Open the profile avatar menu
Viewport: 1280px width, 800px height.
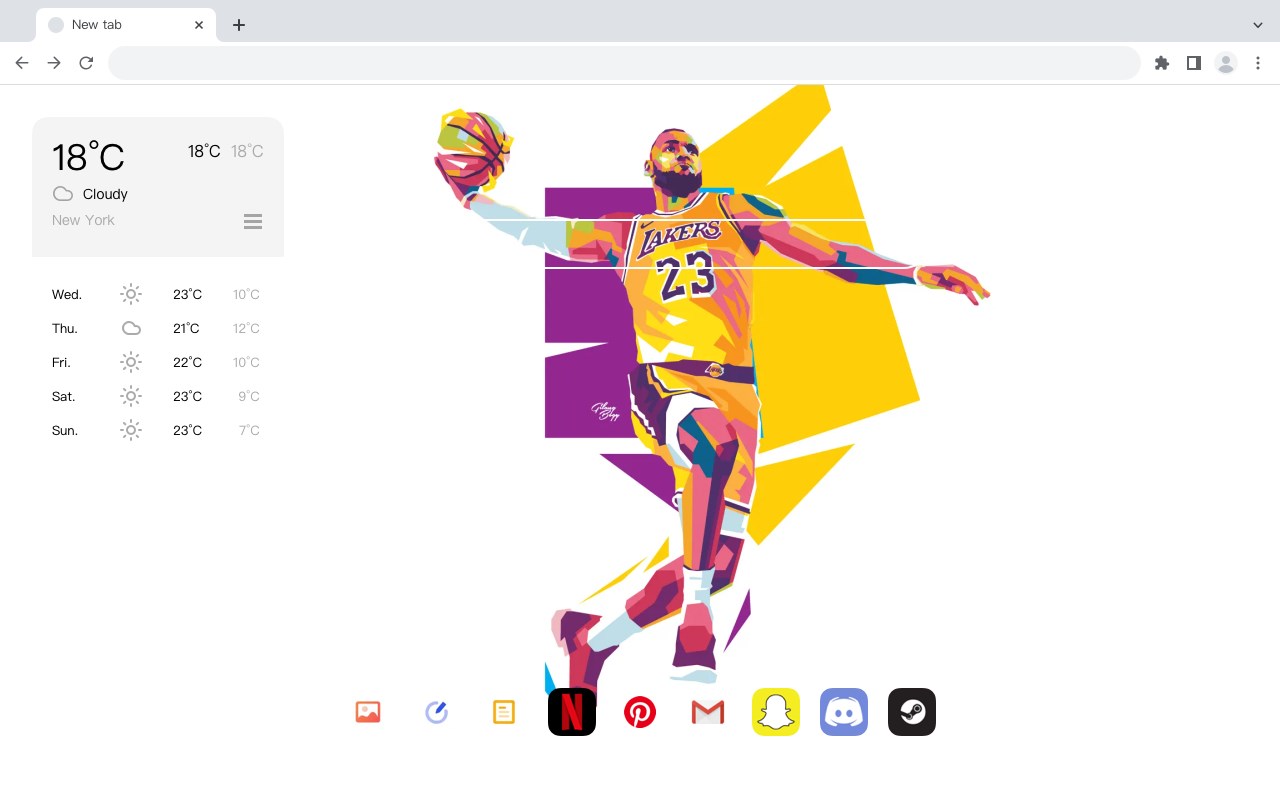click(x=1226, y=63)
